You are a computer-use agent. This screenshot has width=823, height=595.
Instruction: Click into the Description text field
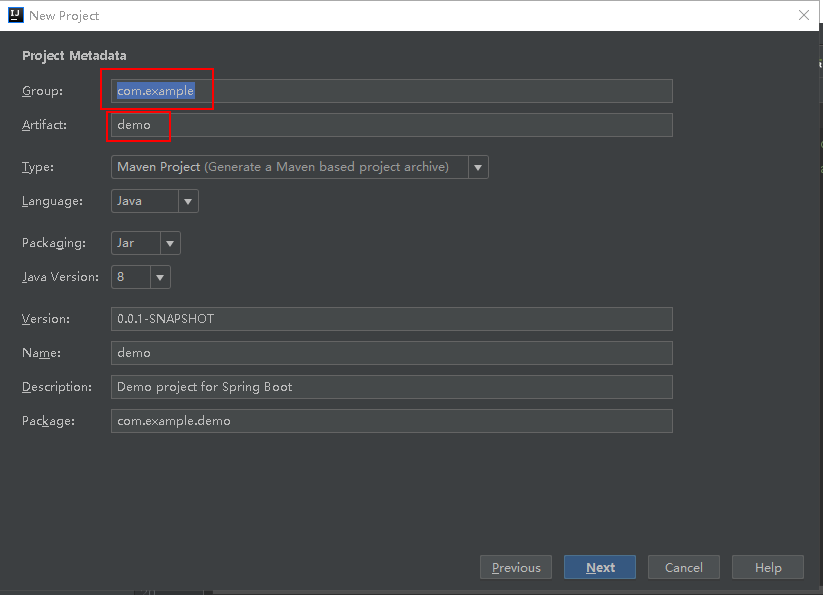(x=391, y=387)
